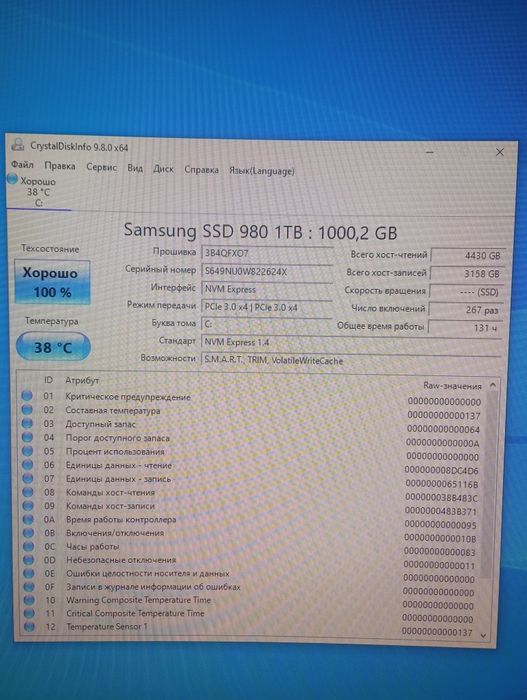Click status icon for attribute 06 Единицы данных - чтение
Image resolution: width=527 pixels, height=700 pixels.
[x=28, y=465]
